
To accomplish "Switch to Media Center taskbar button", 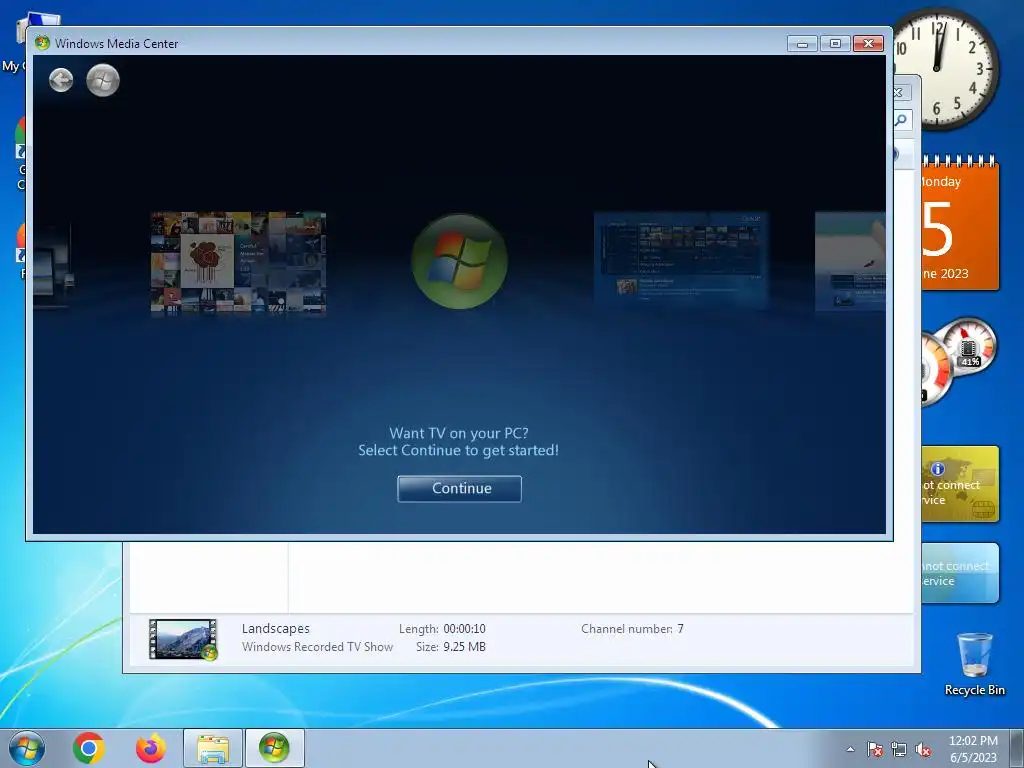I will pos(274,748).
